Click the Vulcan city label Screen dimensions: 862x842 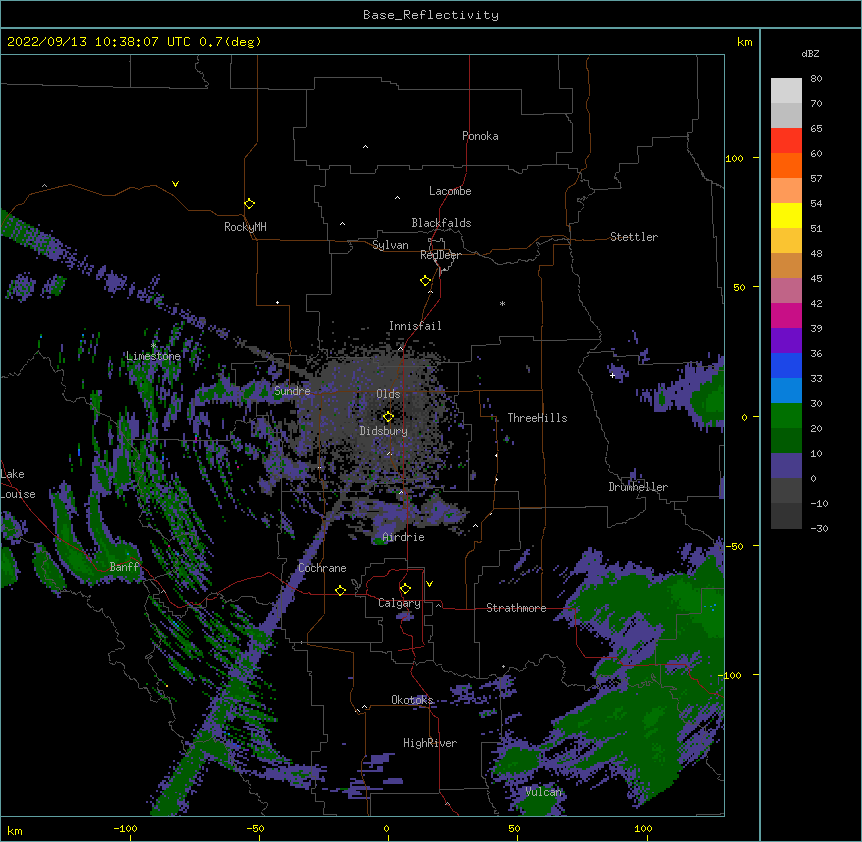click(x=544, y=792)
